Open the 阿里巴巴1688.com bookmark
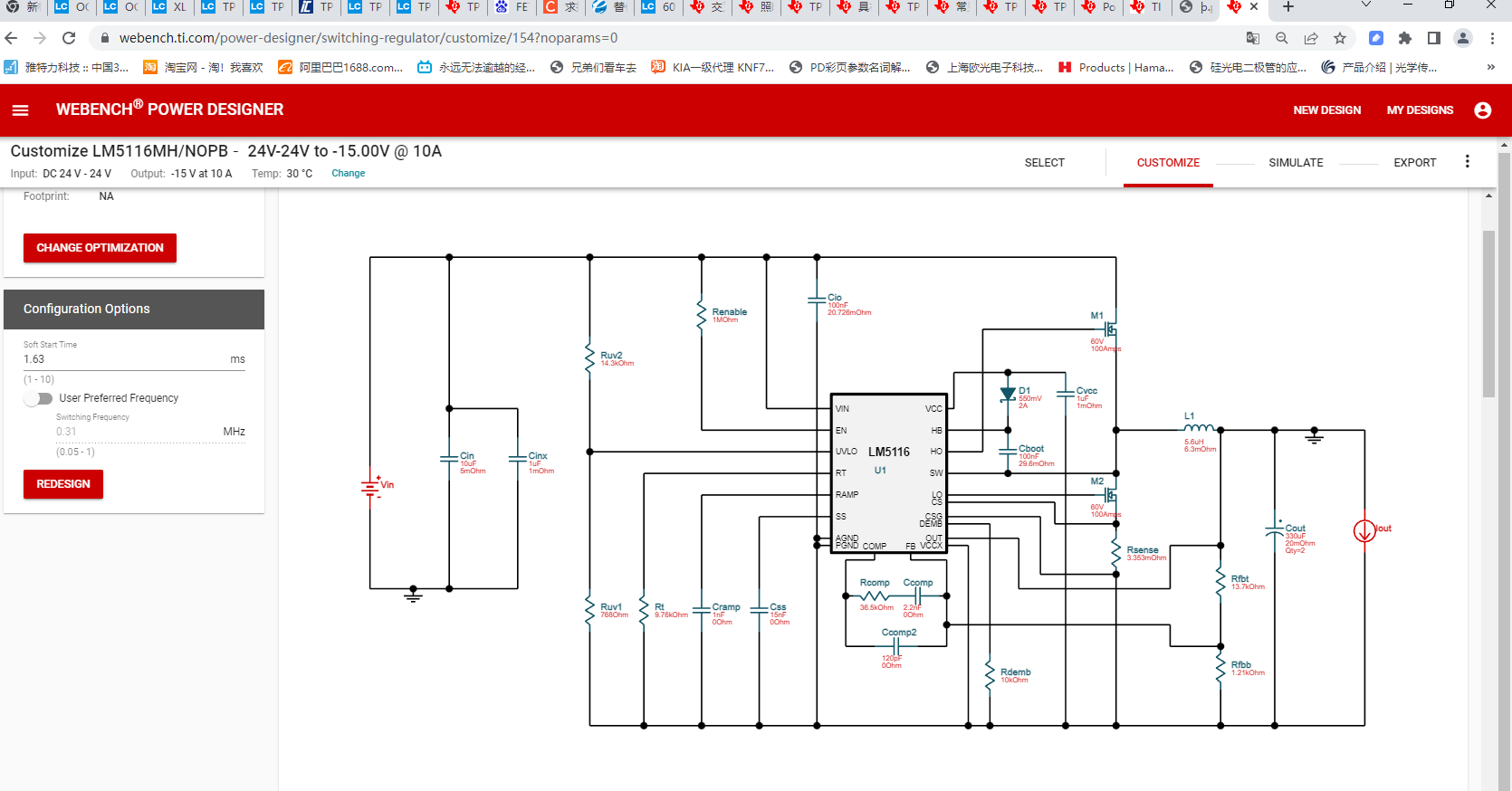Image resolution: width=1512 pixels, height=791 pixels. pos(340,67)
